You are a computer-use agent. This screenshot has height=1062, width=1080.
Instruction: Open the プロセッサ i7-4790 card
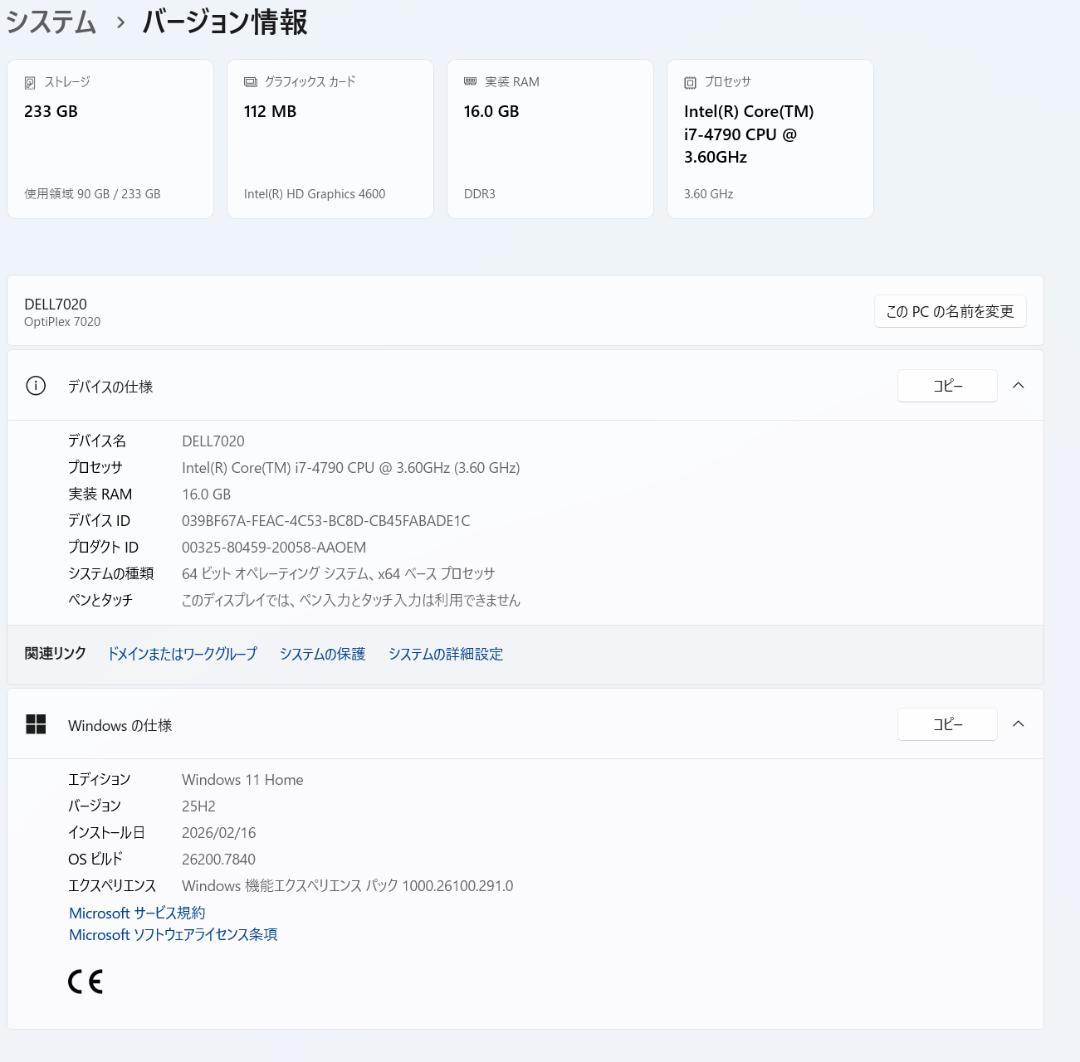(x=770, y=139)
